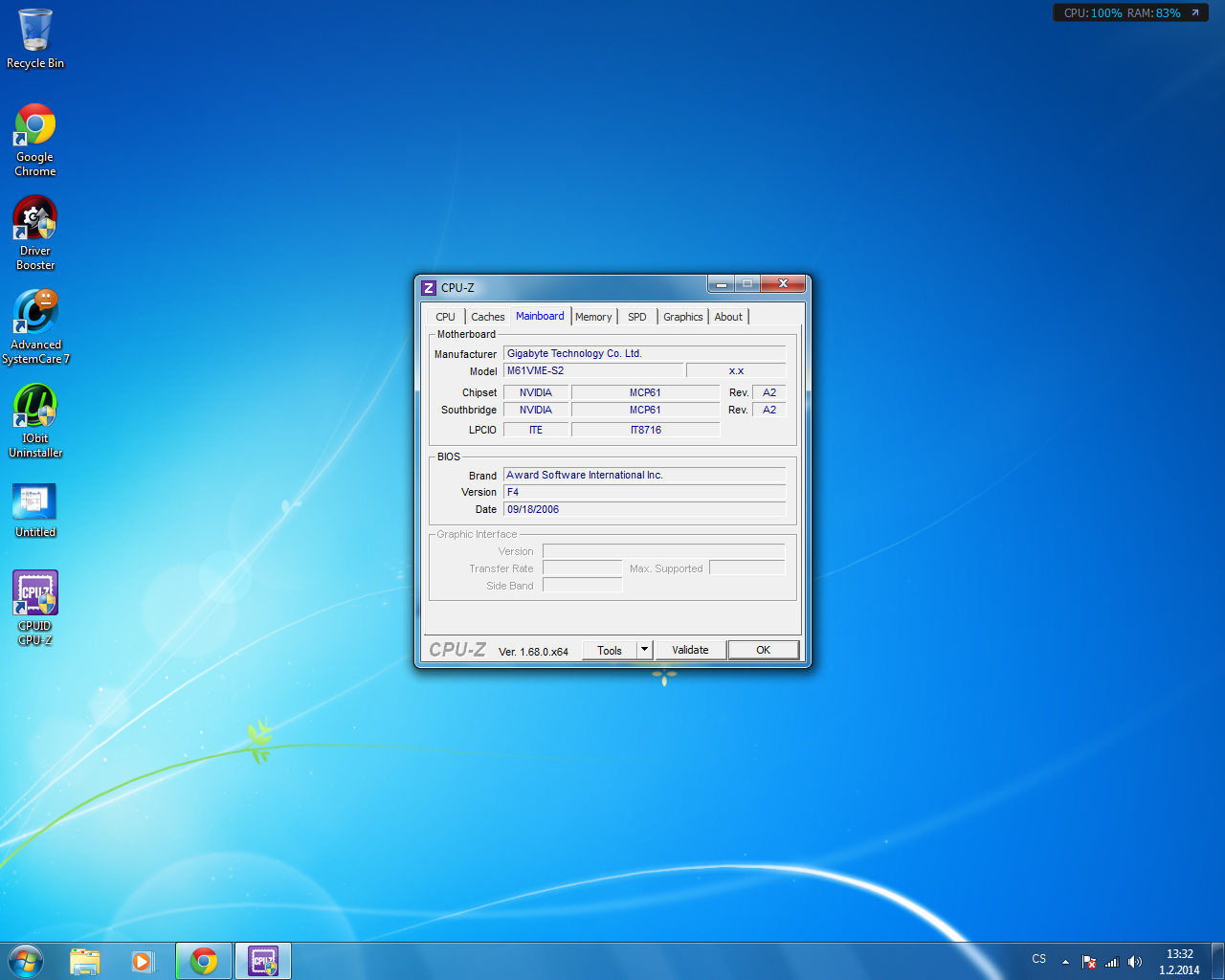Click the Southbridge MCP61 field
The image size is (1225, 980).
[x=645, y=410]
